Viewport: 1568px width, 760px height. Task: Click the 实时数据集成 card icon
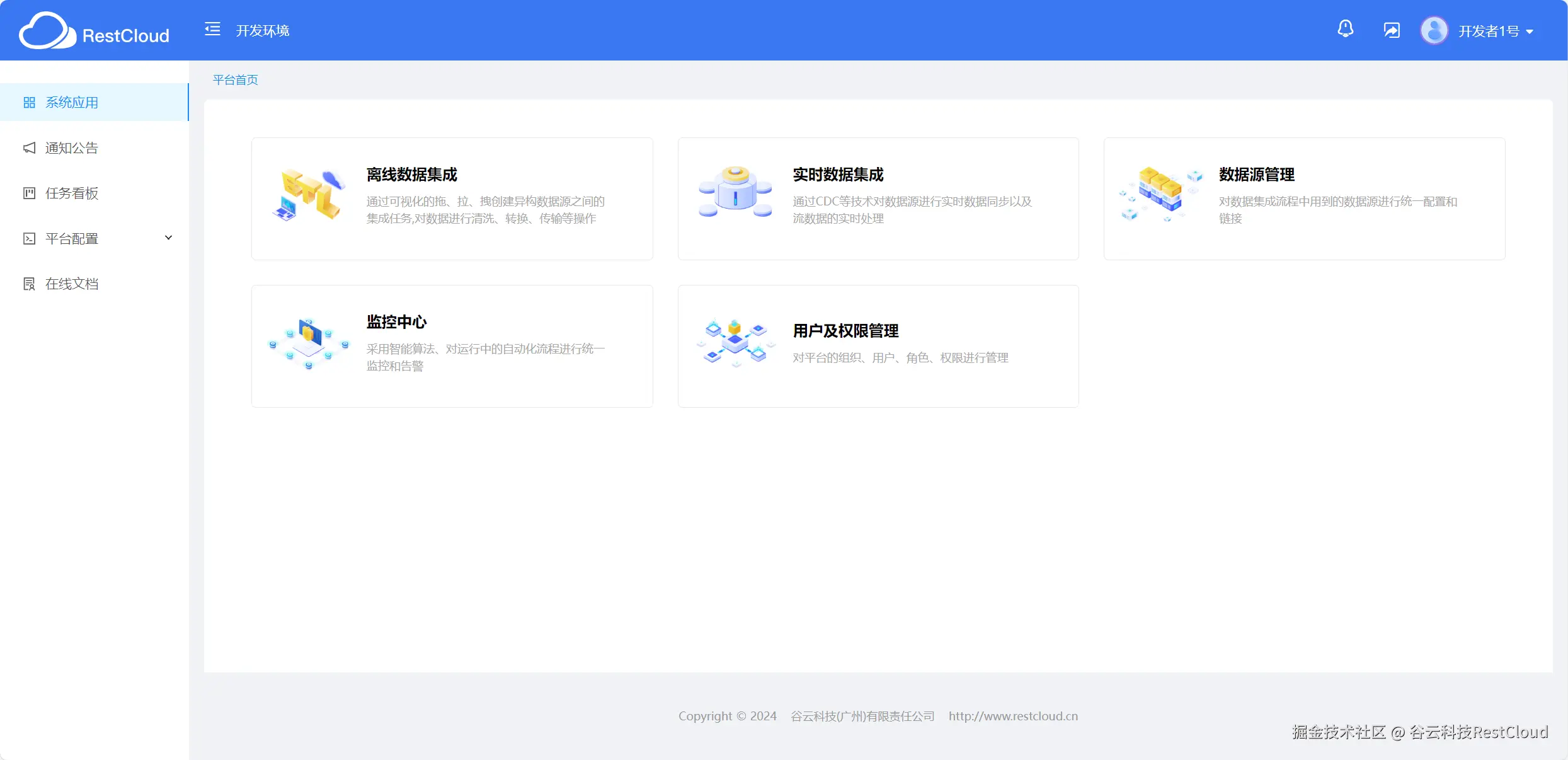coord(735,192)
